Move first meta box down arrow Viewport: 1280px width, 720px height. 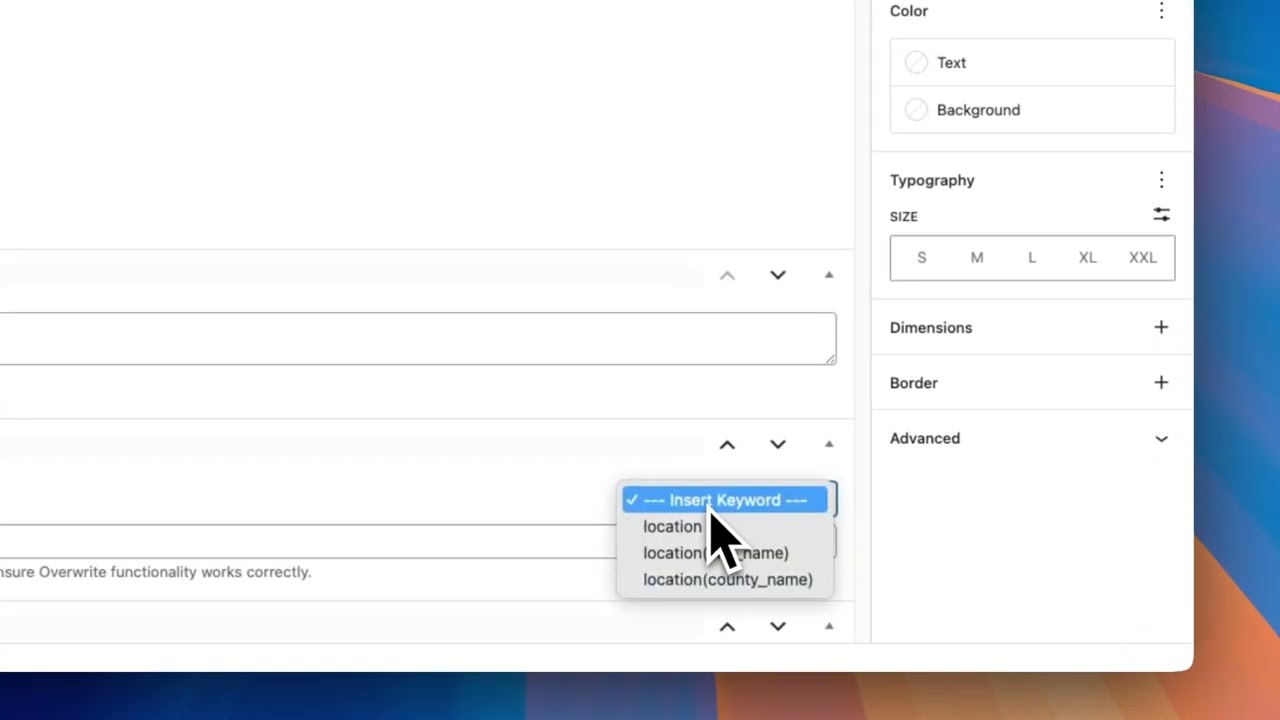coord(778,275)
